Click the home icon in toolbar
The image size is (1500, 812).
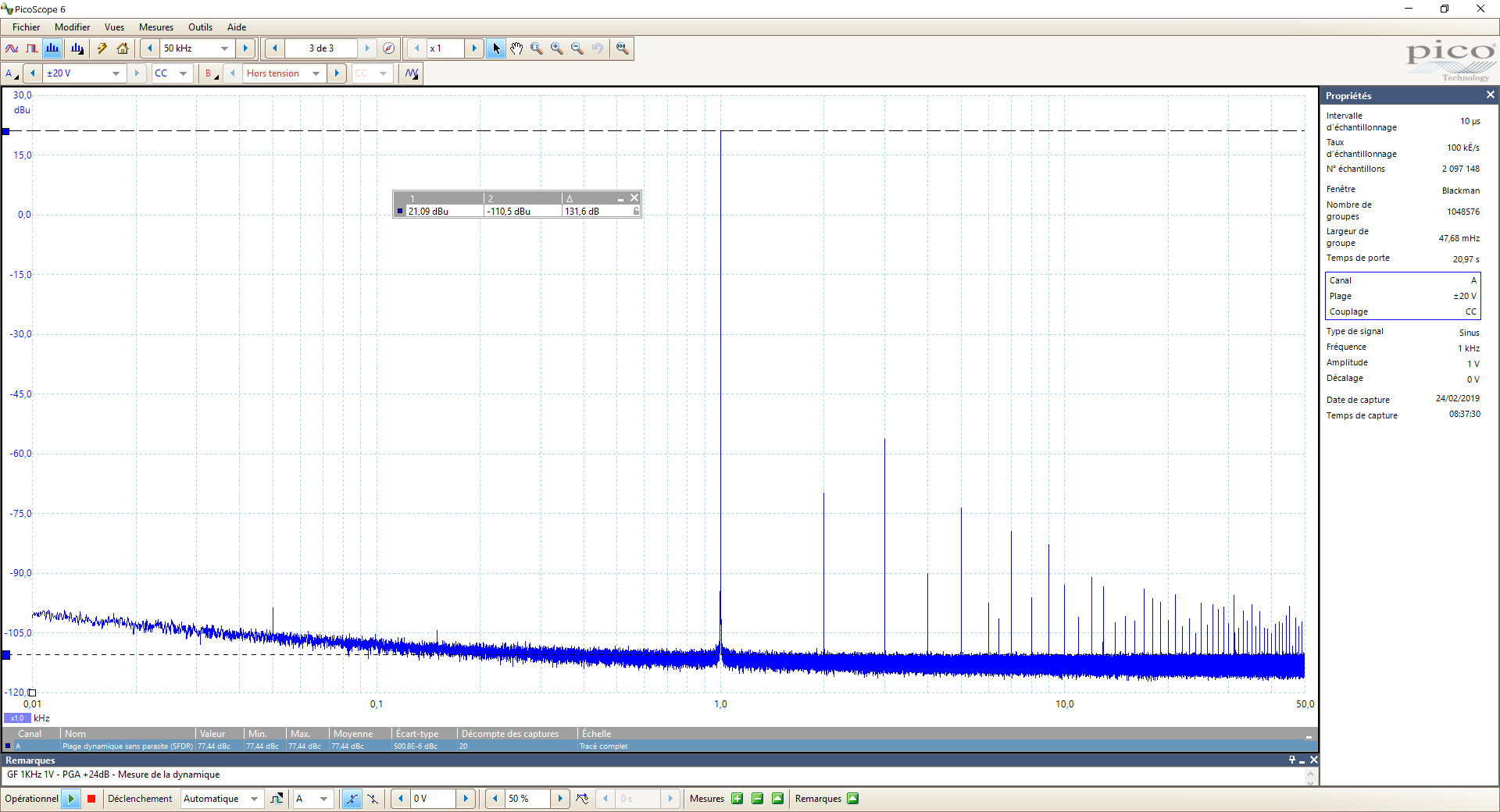pyautogui.click(x=123, y=48)
